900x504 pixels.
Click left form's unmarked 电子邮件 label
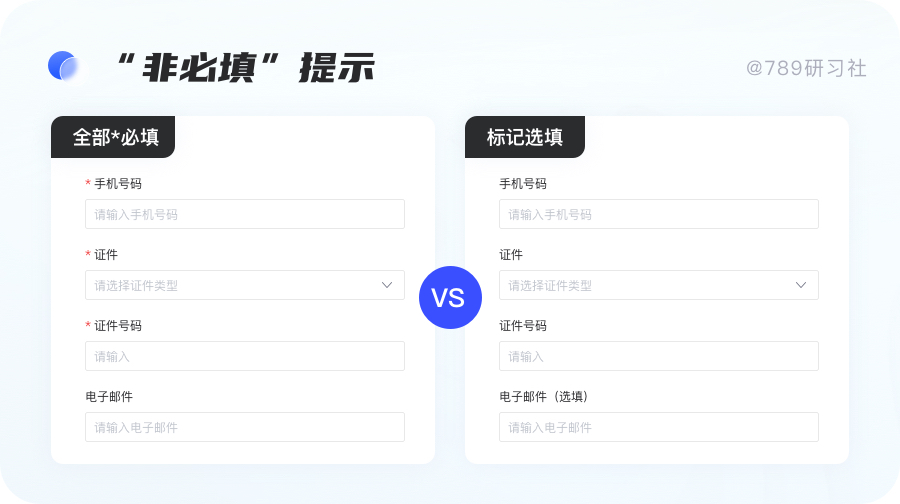pos(109,397)
